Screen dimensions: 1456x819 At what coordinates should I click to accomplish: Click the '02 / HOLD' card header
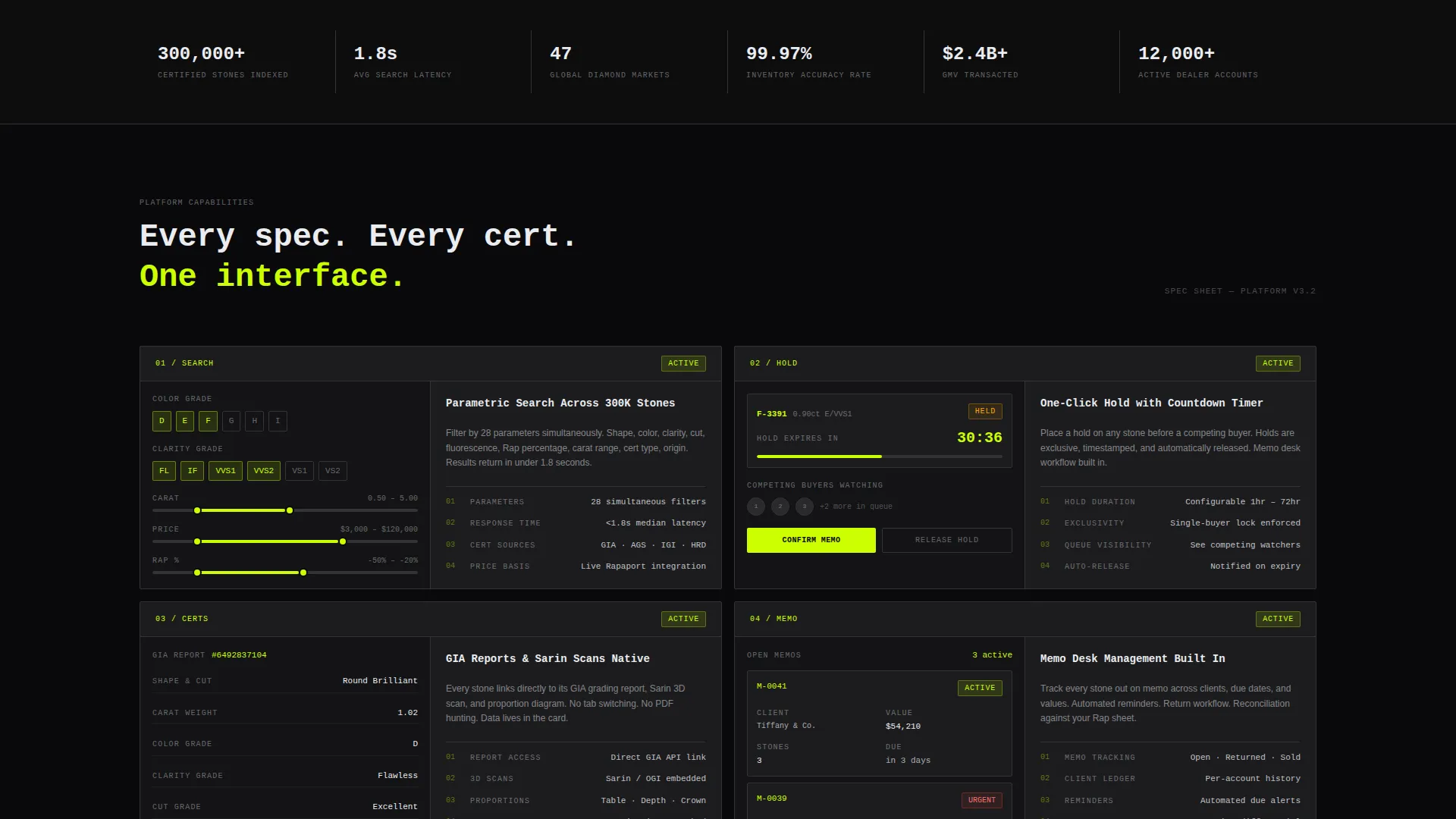1025,364
